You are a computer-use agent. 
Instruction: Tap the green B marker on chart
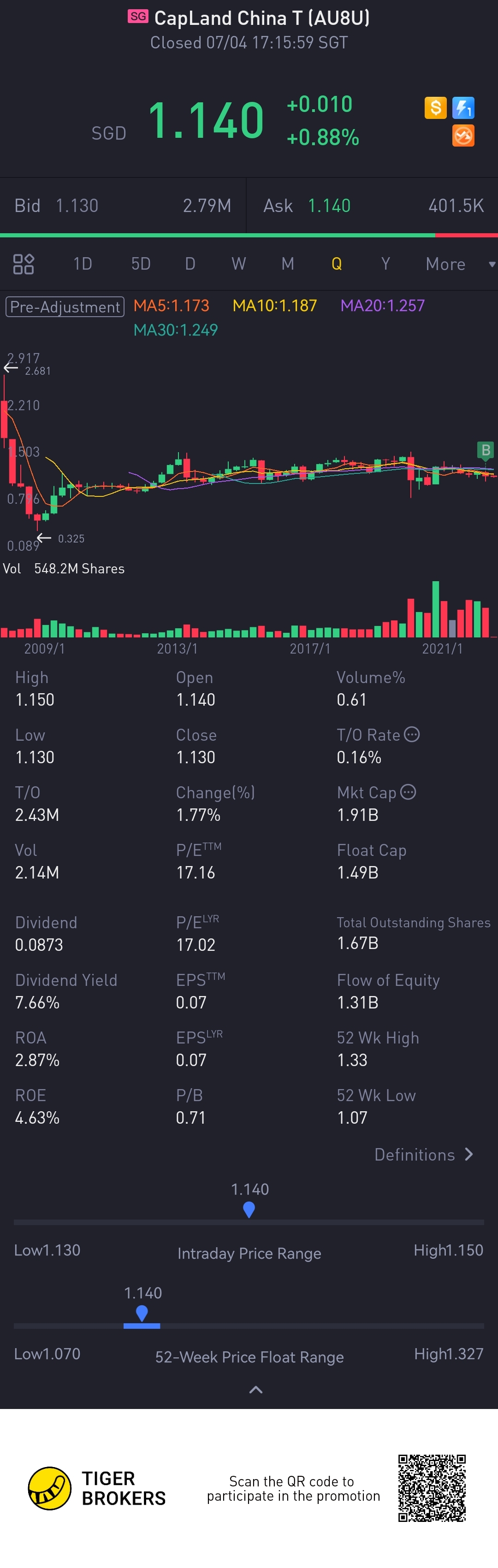click(485, 450)
